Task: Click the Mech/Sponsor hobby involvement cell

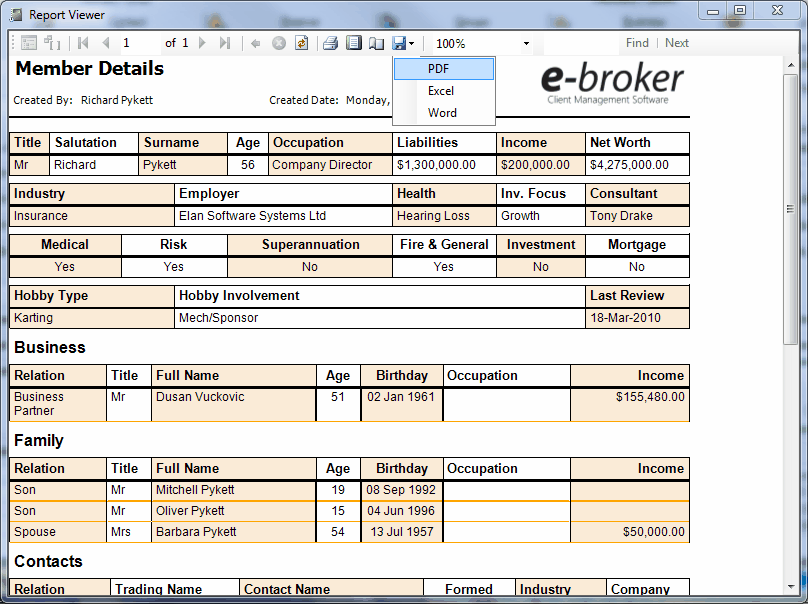Action: click(x=380, y=318)
